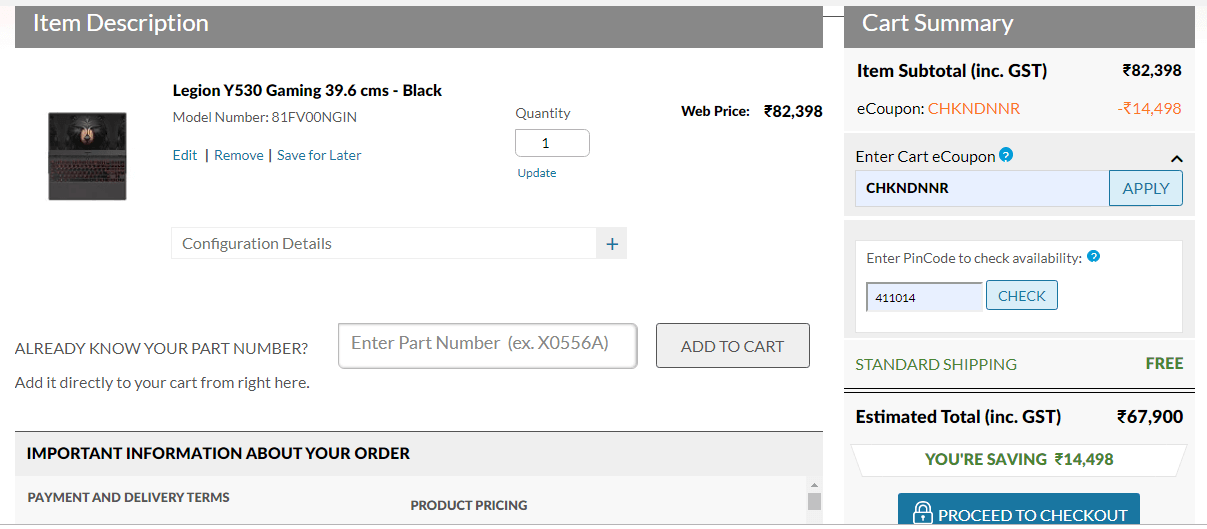Click Estimated Total ₹67,900
This screenshot has width=1207, height=529.
(1150, 416)
